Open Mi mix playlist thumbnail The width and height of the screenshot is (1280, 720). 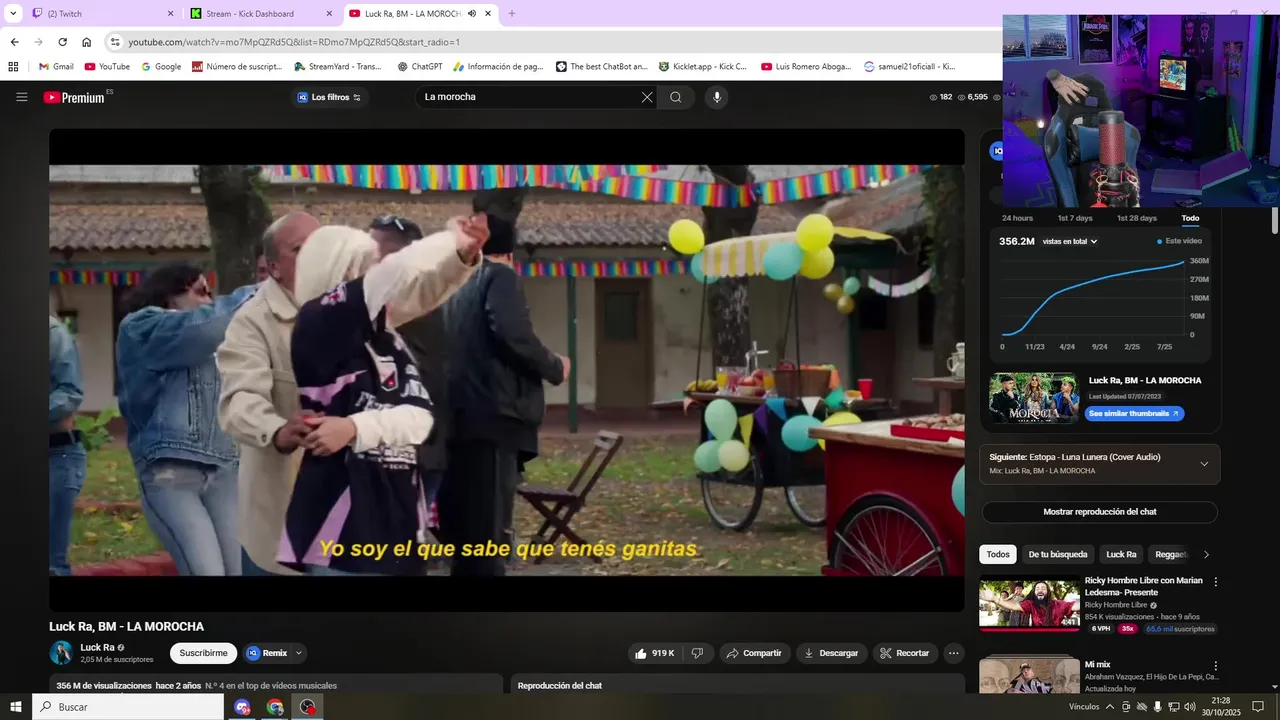(1029, 675)
